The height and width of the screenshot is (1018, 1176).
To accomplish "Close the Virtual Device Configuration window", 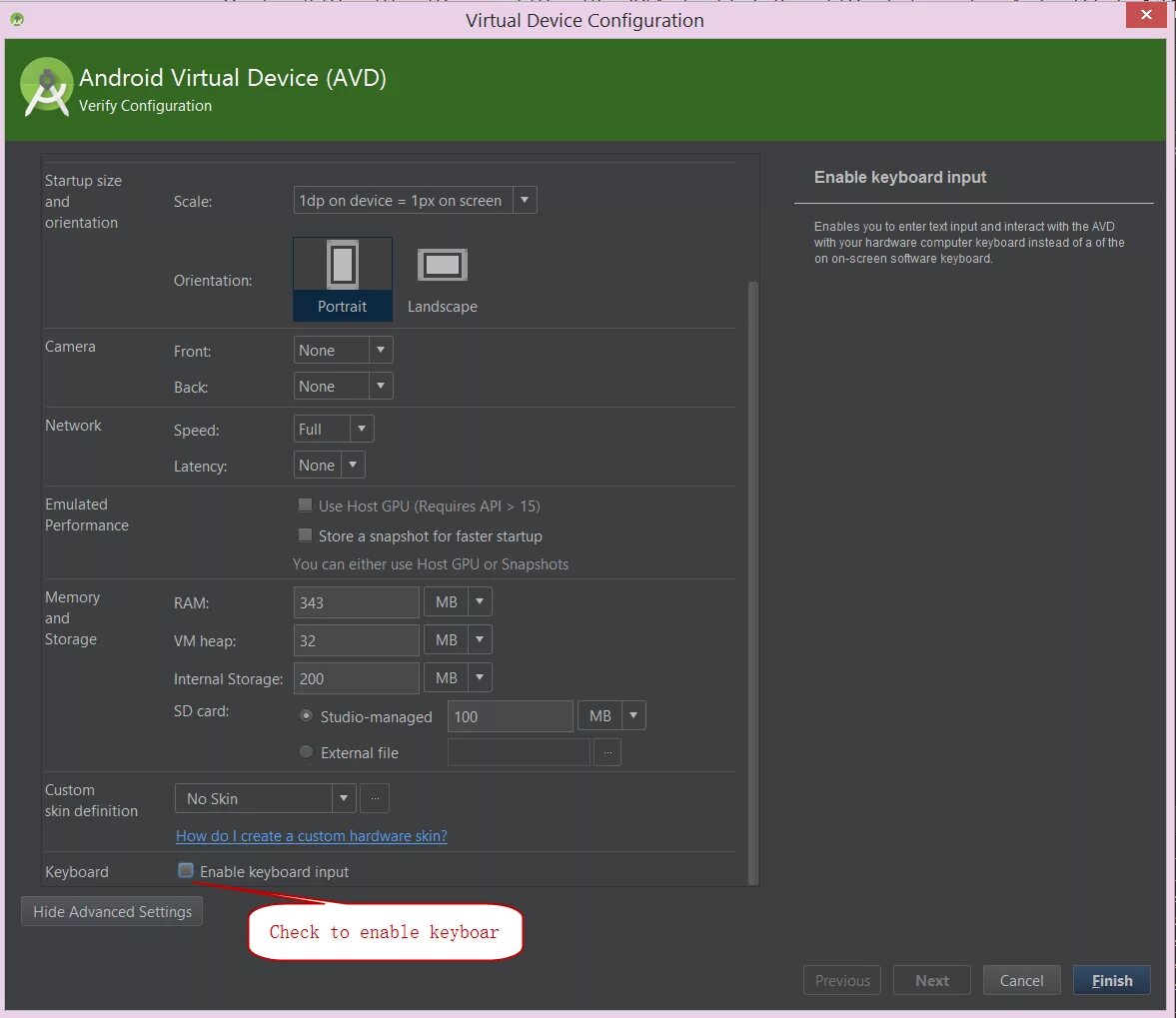I will pos(1146,14).
